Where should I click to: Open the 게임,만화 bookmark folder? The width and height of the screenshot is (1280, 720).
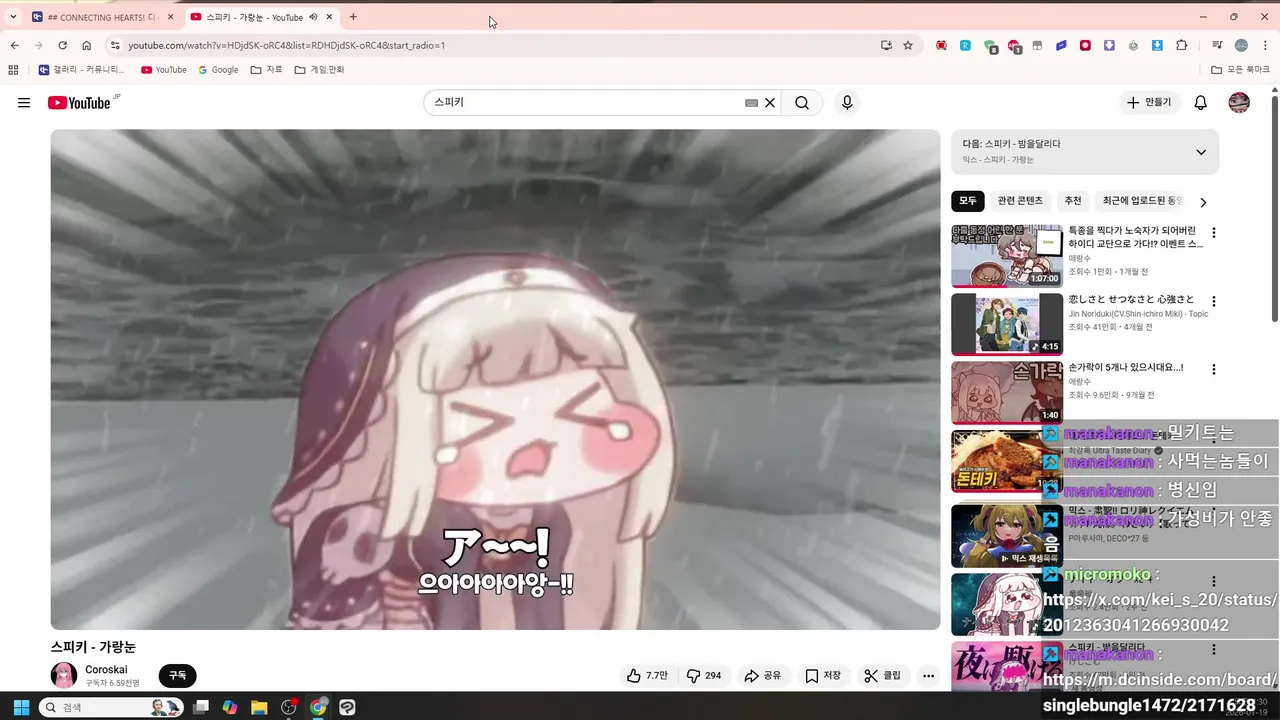click(x=319, y=70)
